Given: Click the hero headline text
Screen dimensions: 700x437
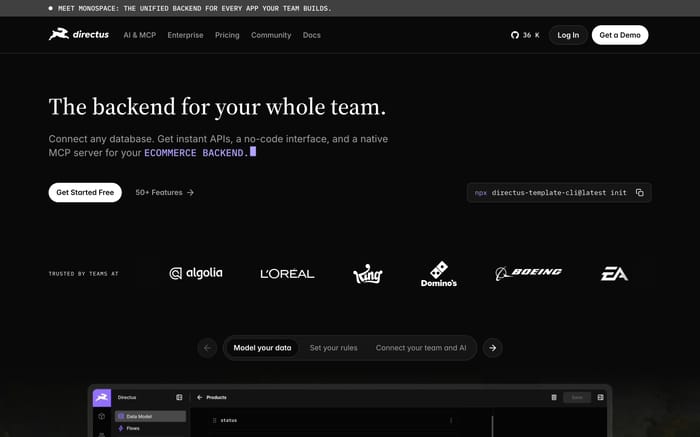Looking at the screenshot, I should (x=217, y=107).
